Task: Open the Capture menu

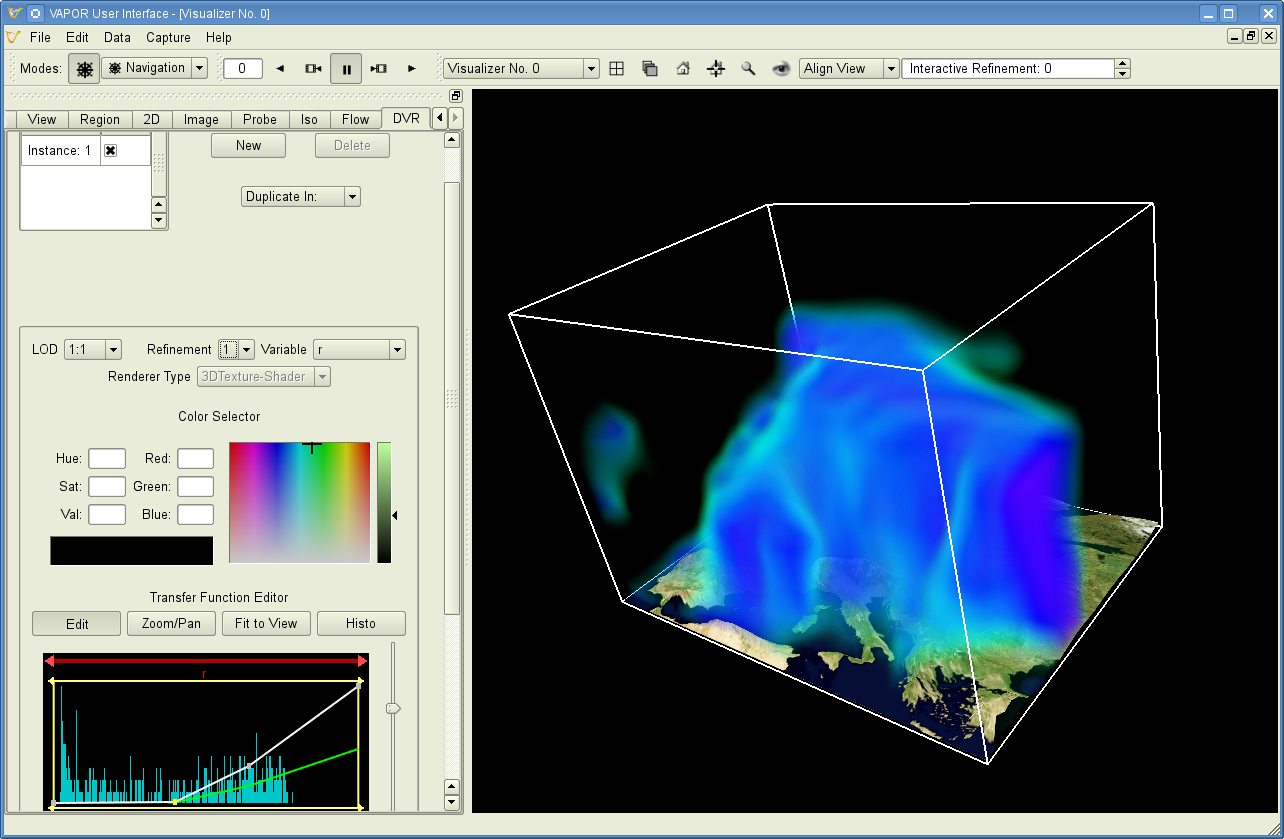Action: pos(168,37)
